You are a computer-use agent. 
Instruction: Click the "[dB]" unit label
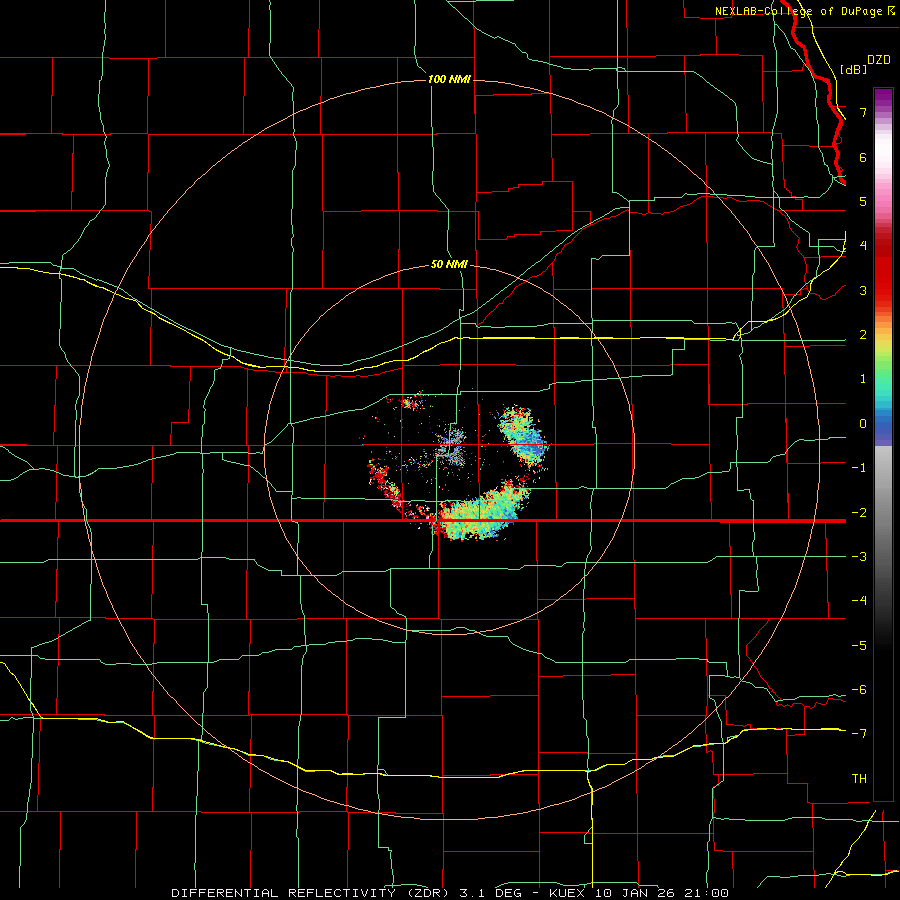point(853,69)
